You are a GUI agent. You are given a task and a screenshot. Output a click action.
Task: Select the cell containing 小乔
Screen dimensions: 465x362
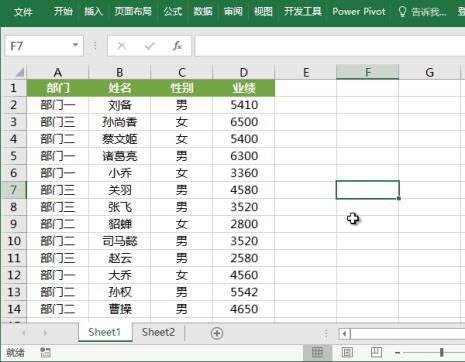point(120,173)
